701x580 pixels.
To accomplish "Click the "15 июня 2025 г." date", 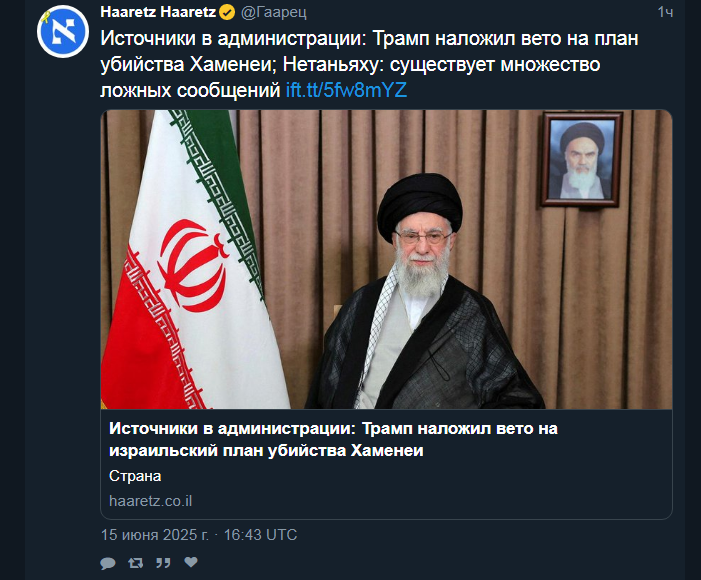I will click(155, 535).
